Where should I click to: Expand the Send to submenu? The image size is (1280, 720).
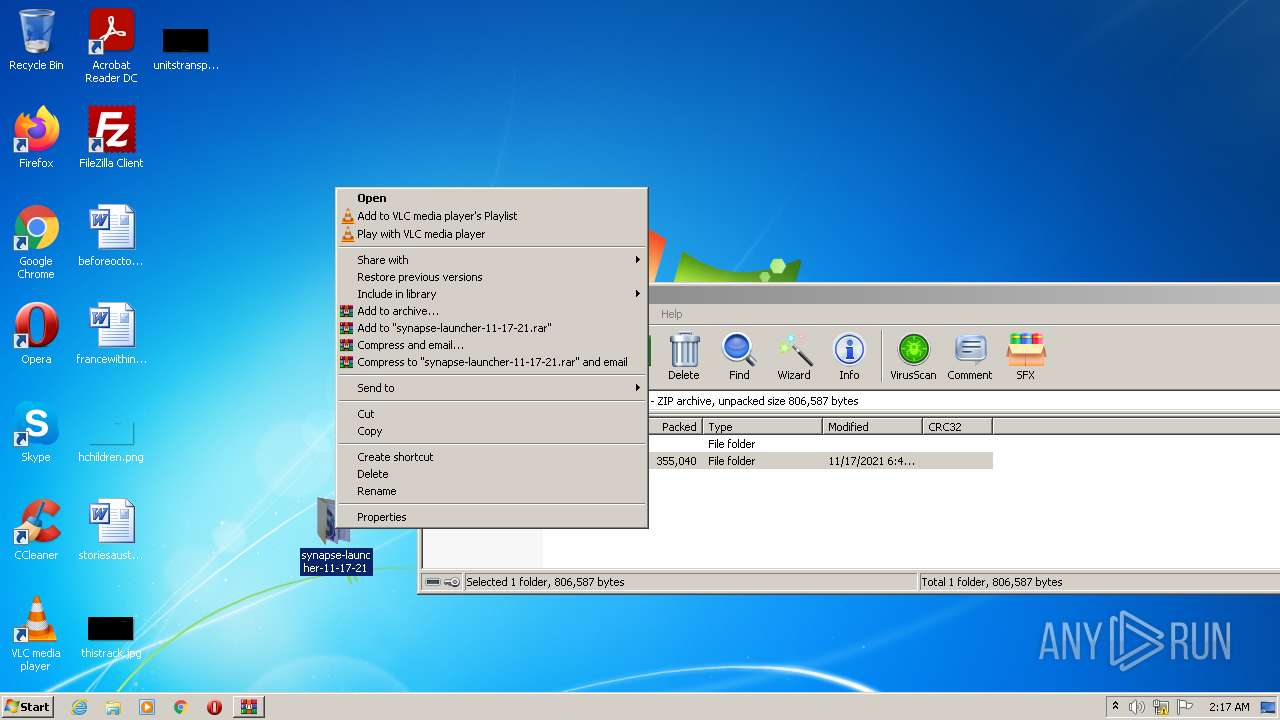click(x=492, y=388)
